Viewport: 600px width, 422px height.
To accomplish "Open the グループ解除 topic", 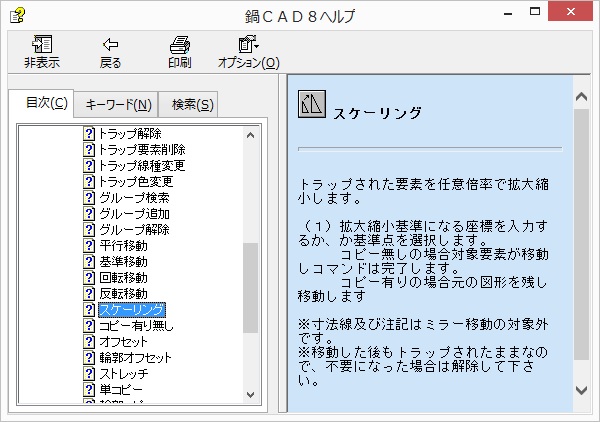I will point(134,230).
